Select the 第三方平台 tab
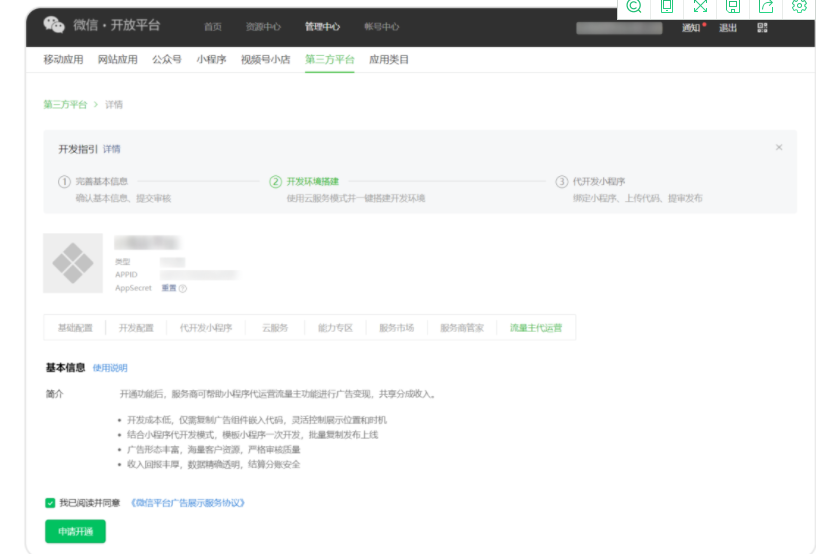 [330, 60]
